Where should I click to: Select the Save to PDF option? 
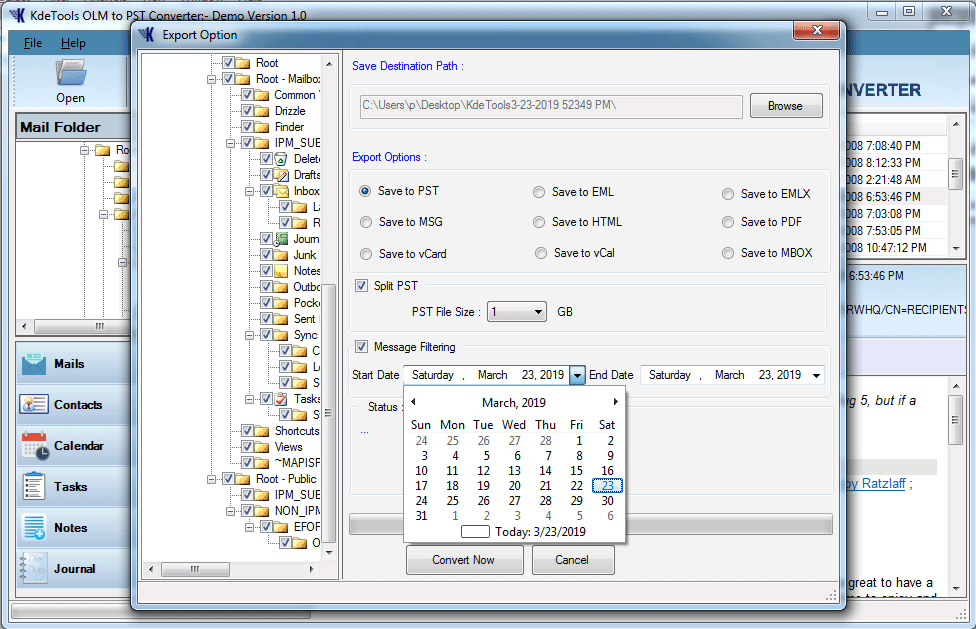coord(728,222)
